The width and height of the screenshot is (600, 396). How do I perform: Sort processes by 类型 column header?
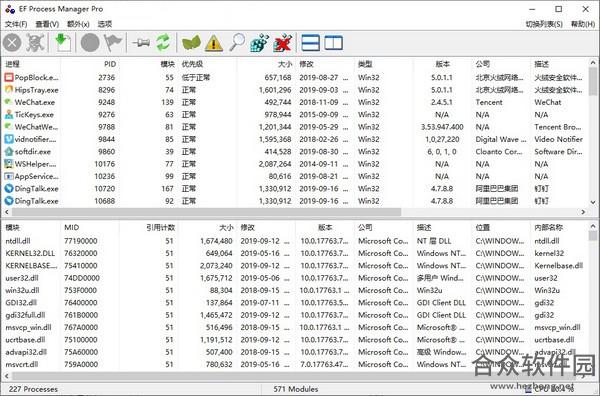[365, 64]
